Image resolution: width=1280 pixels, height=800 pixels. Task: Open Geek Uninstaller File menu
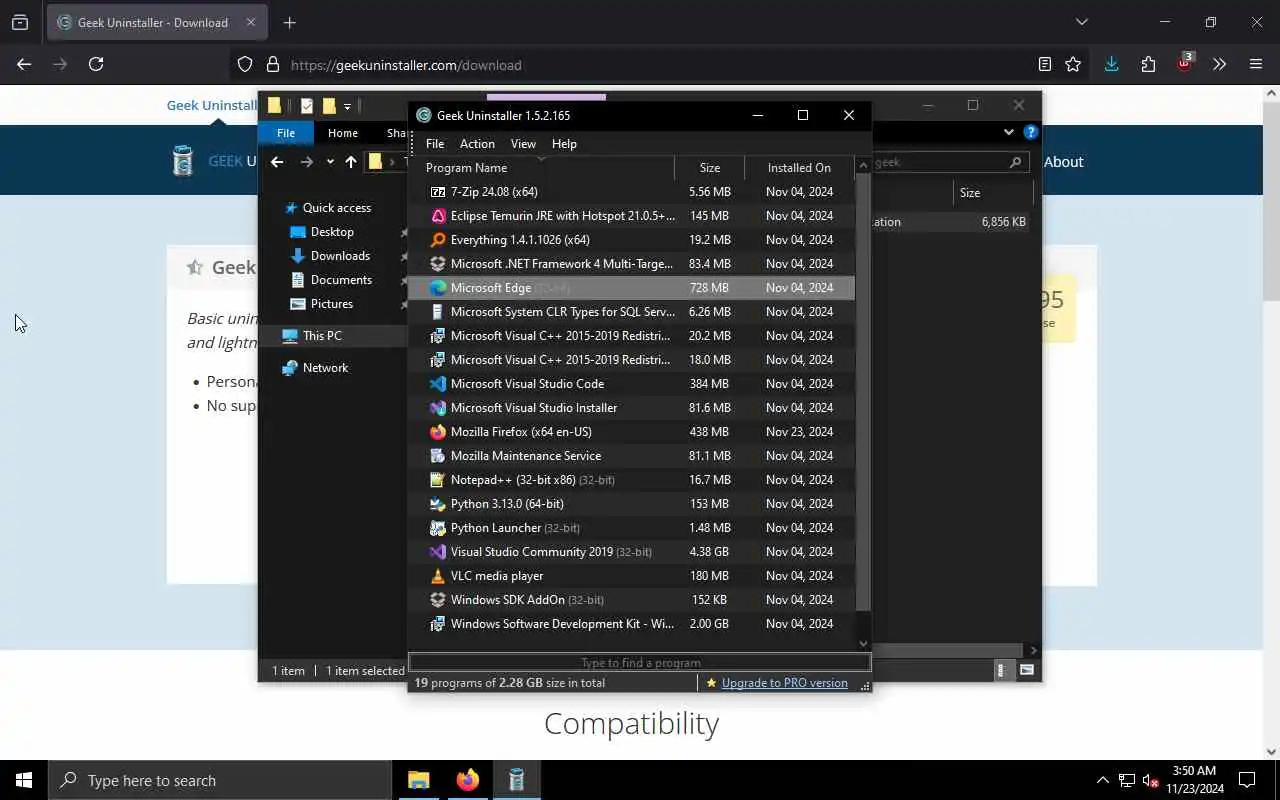pos(435,143)
